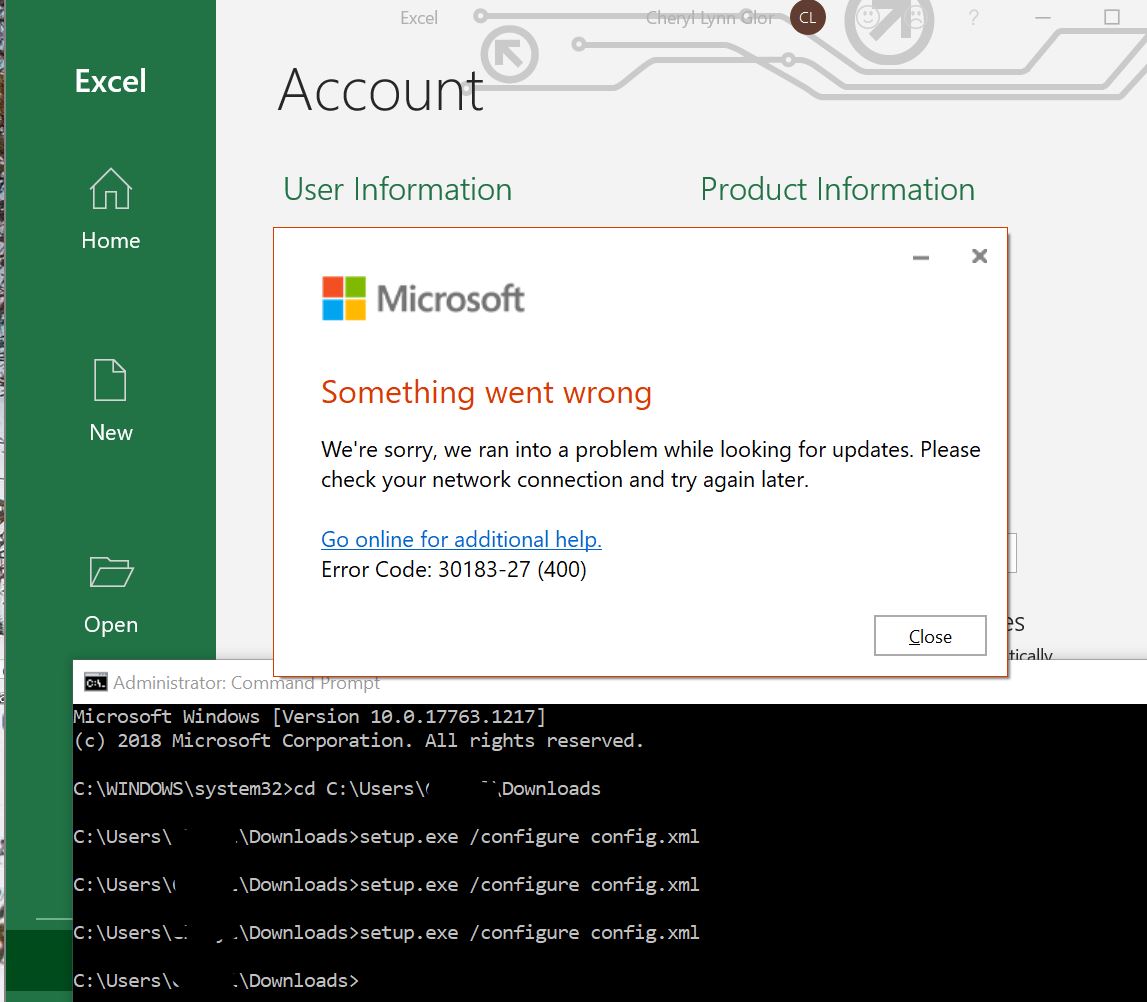Image resolution: width=1147 pixels, height=1002 pixels.
Task: Click the Excel label in the sidebar
Action: [110, 81]
